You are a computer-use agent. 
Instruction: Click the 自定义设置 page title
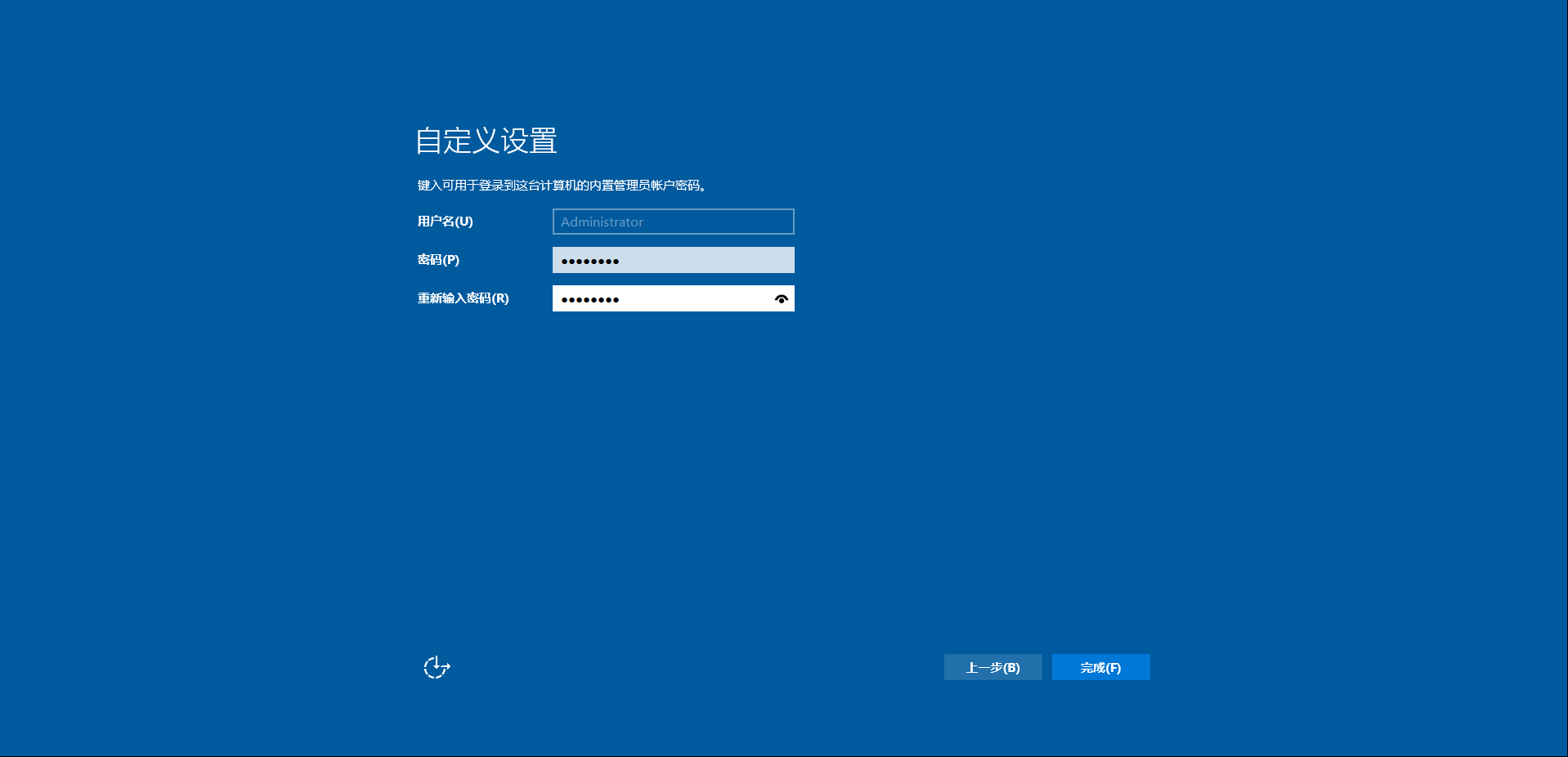click(x=486, y=141)
